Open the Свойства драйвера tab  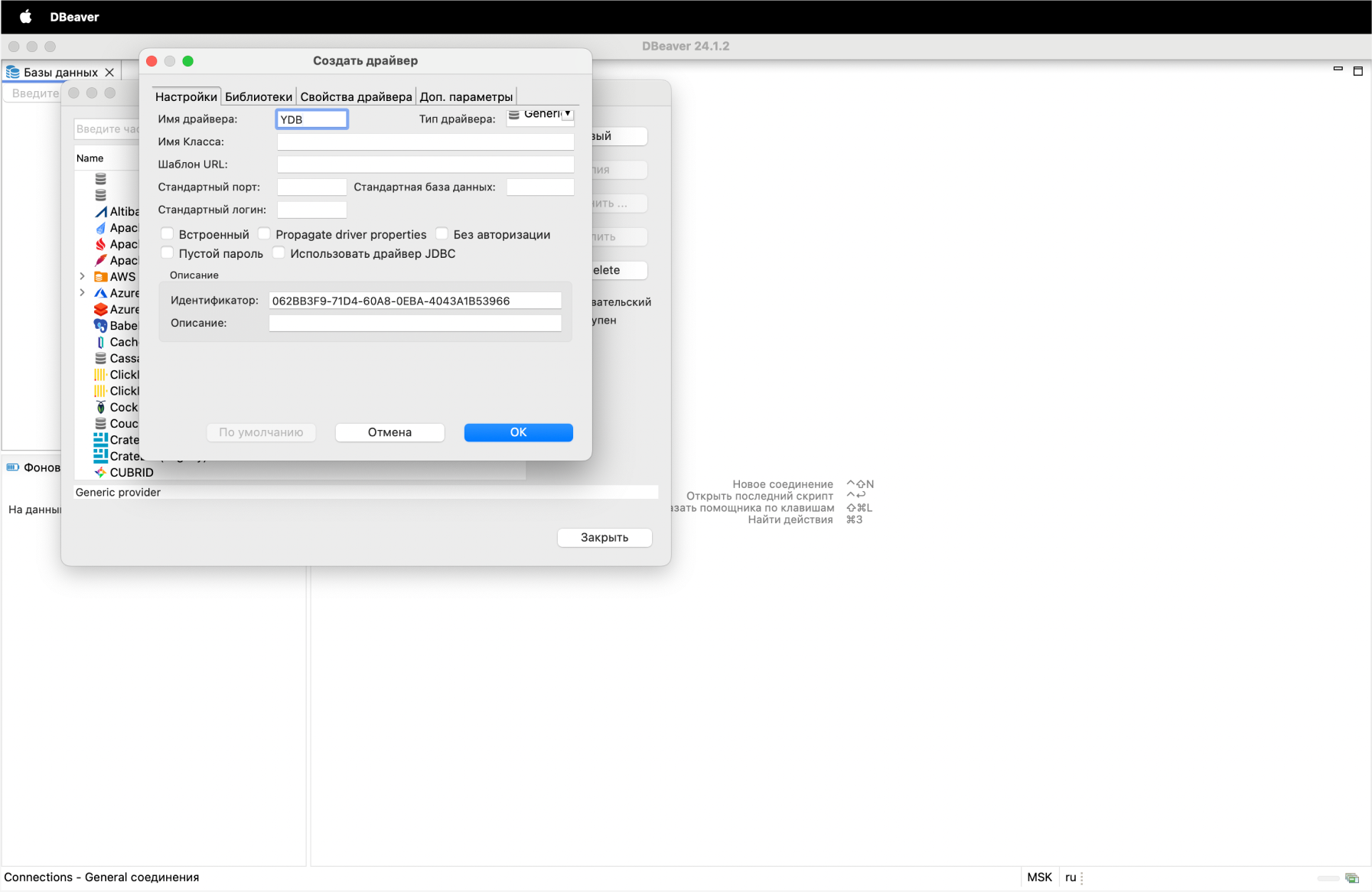click(x=356, y=96)
